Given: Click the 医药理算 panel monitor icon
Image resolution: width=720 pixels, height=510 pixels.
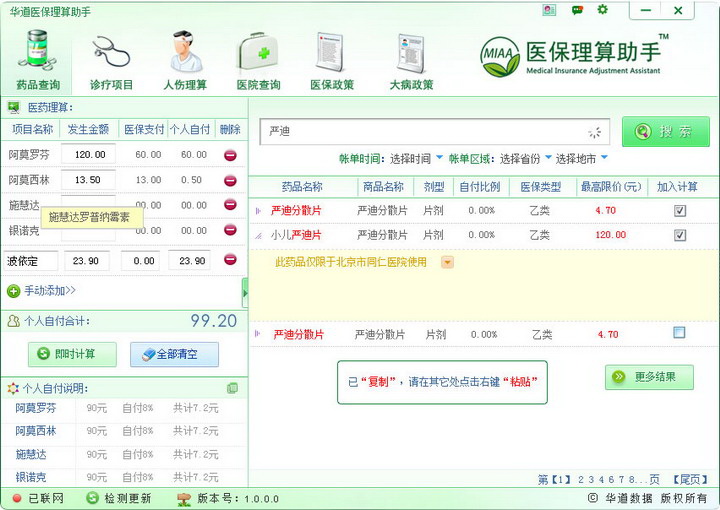Looking at the screenshot, I should click(14, 108).
